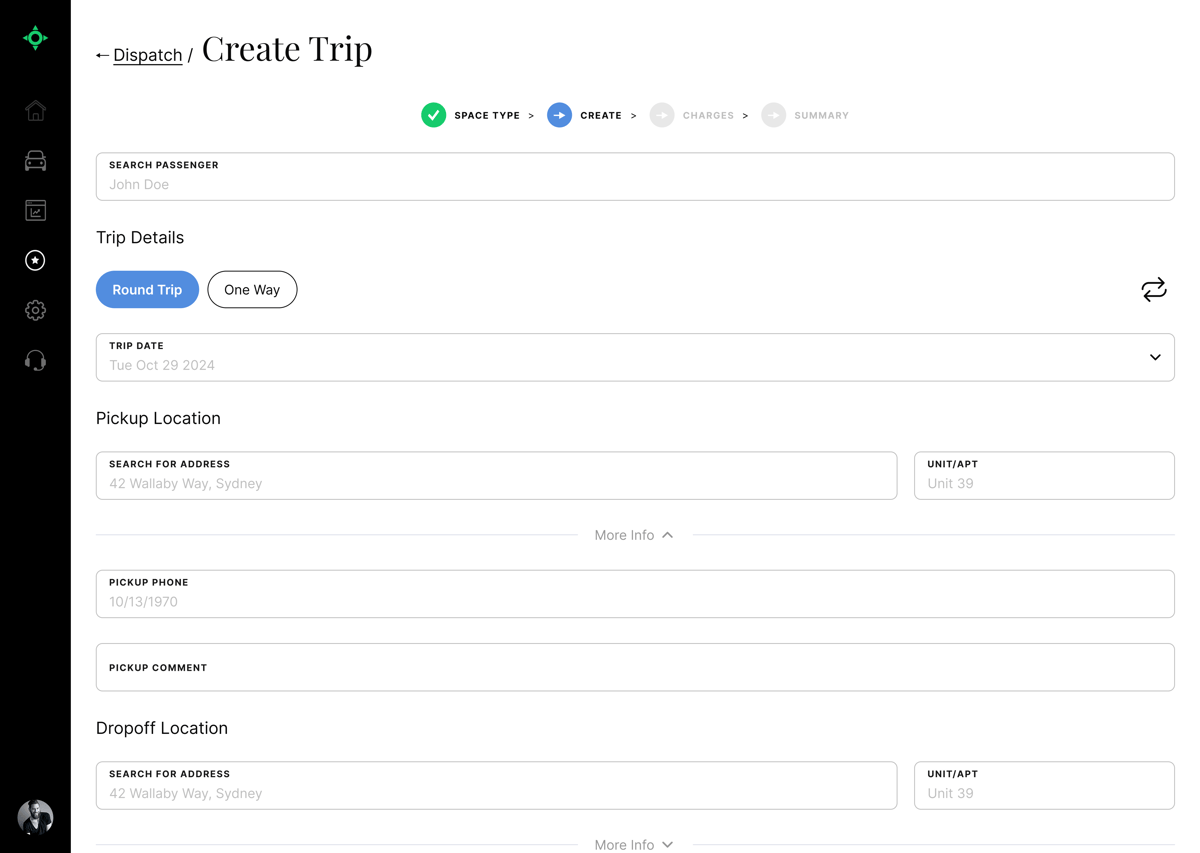Image resolution: width=1200 pixels, height=853 pixels.
Task: Open the reports chart icon in sidebar
Action: [x=35, y=211]
